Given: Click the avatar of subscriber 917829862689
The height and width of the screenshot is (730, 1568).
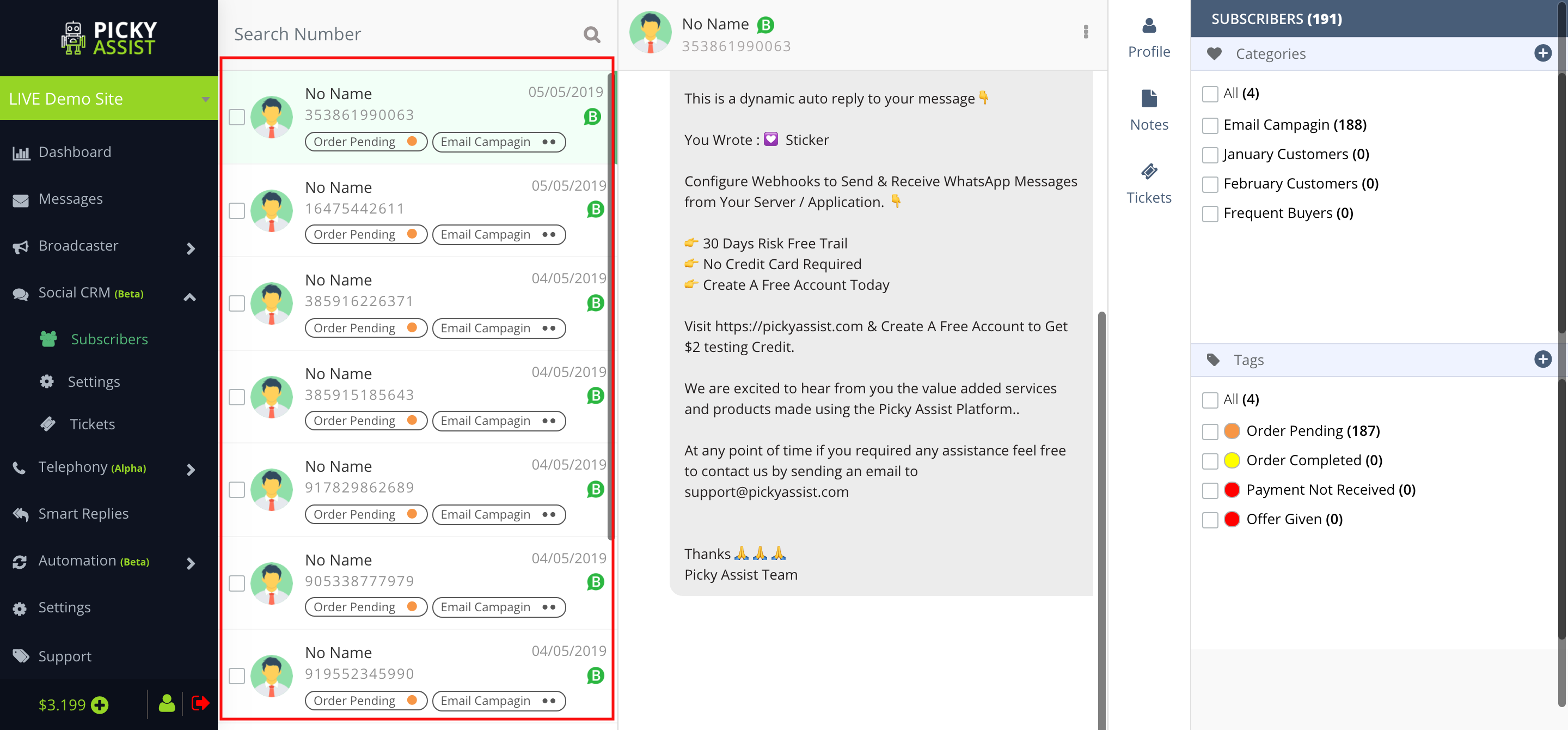Looking at the screenshot, I should (272, 490).
